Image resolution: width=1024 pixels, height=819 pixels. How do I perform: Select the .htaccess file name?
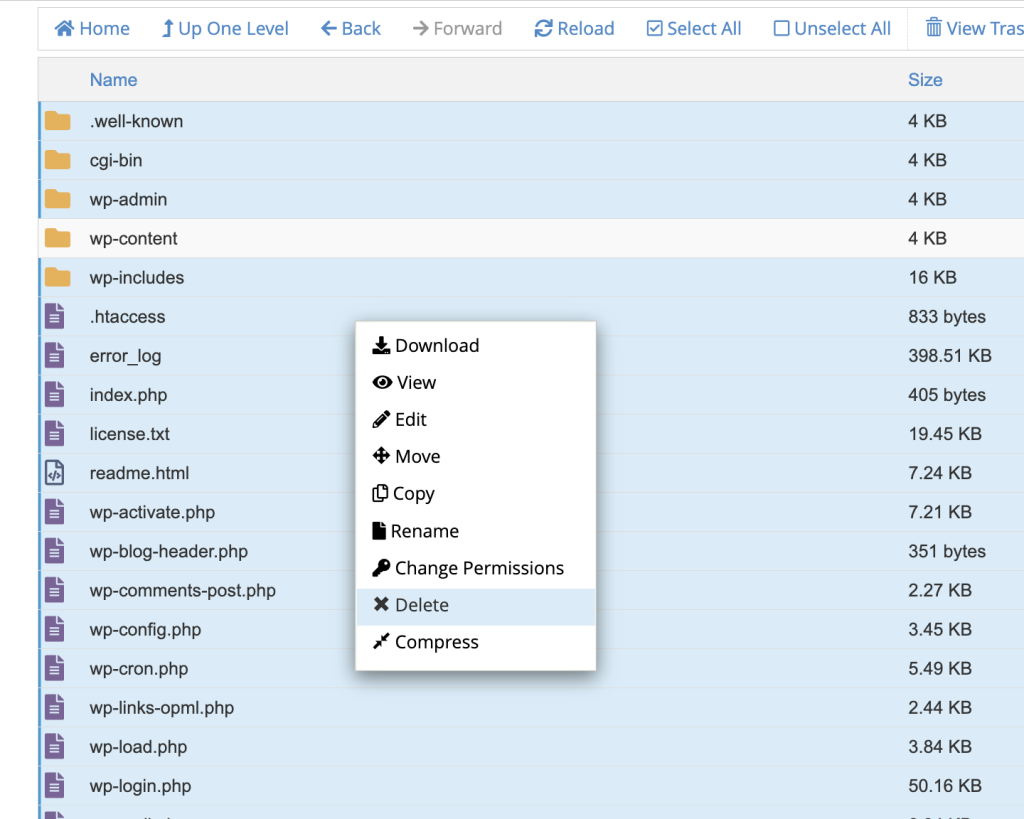click(127, 317)
